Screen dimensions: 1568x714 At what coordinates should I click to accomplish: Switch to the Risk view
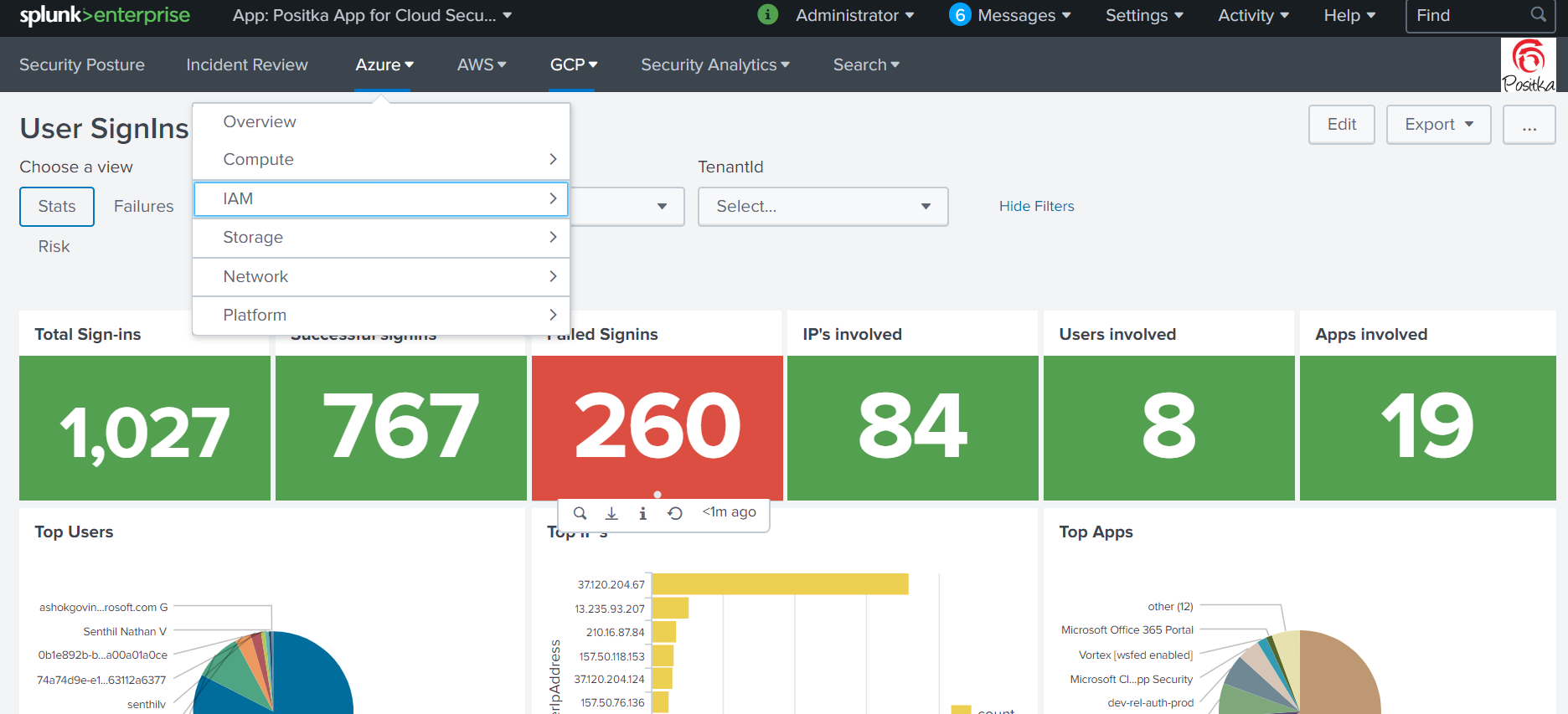pos(54,247)
